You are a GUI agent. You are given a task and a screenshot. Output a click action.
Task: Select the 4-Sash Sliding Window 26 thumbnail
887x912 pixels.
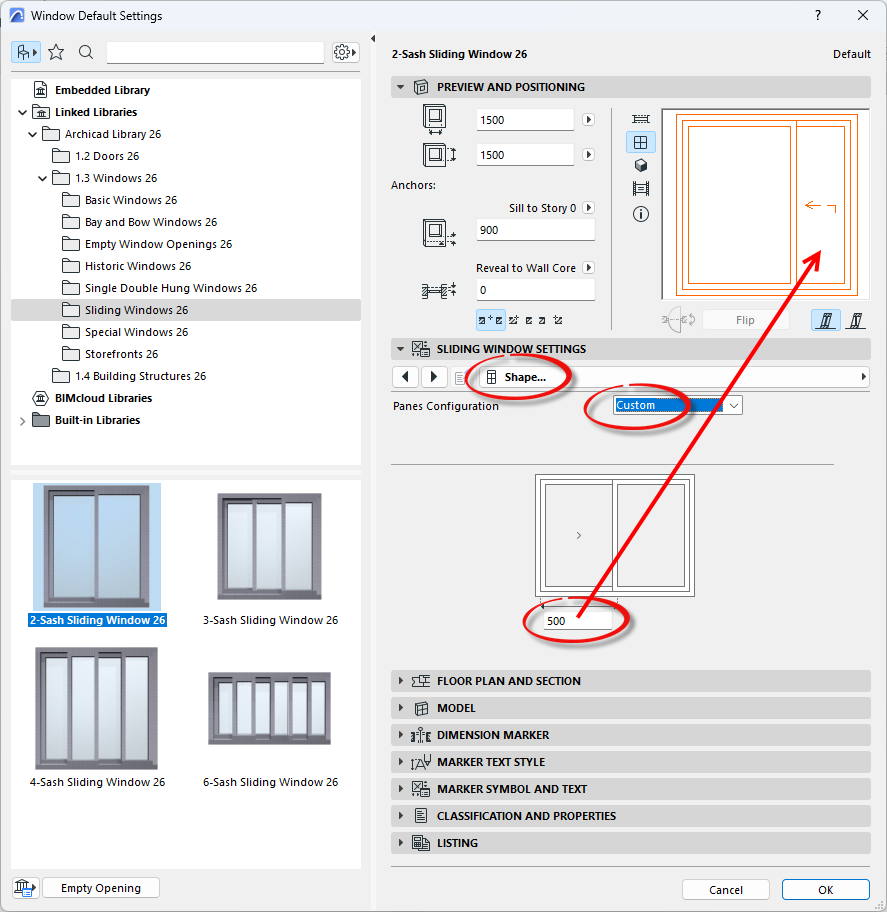click(97, 708)
